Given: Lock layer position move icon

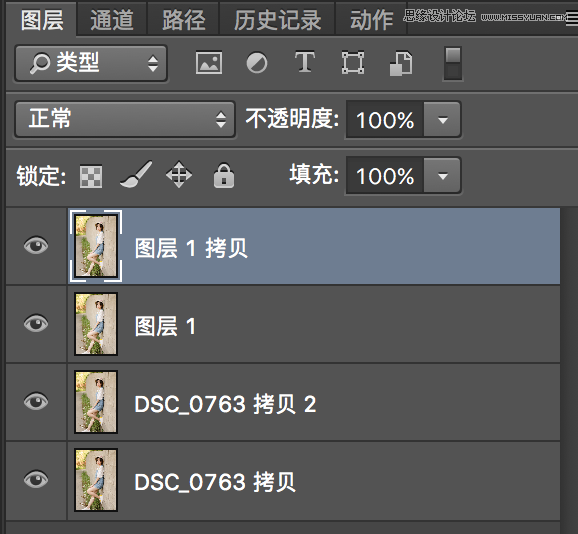Looking at the screenshot, I should coord(179,174).
